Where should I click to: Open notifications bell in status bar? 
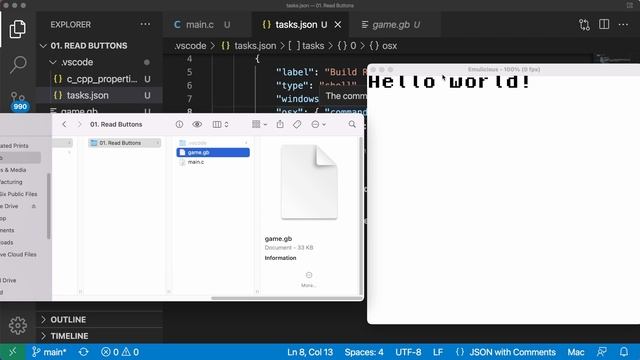[624, 352]
